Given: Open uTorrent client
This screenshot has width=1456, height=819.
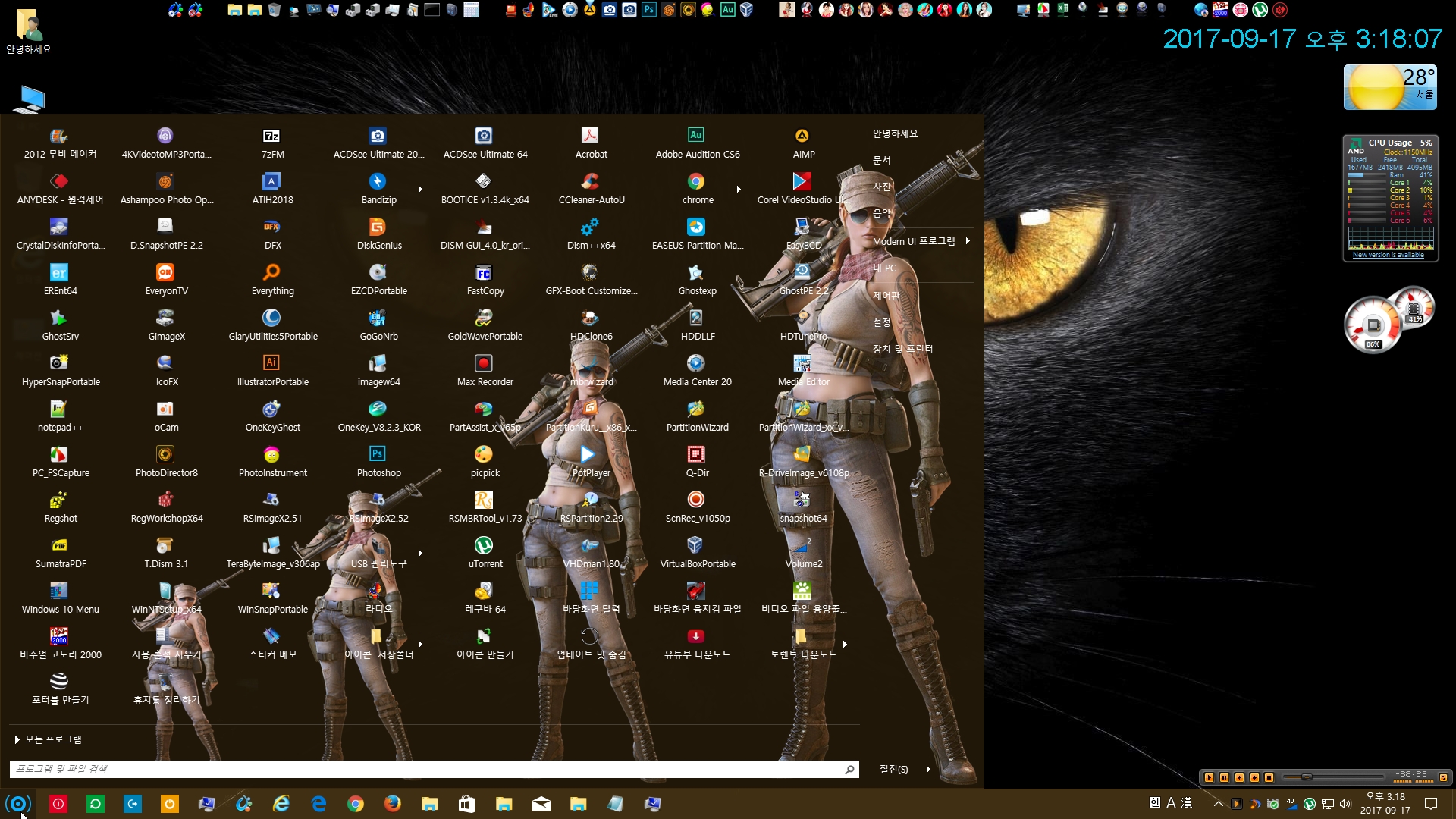Looking at the screenshot, I should click(x=485, y=553).
